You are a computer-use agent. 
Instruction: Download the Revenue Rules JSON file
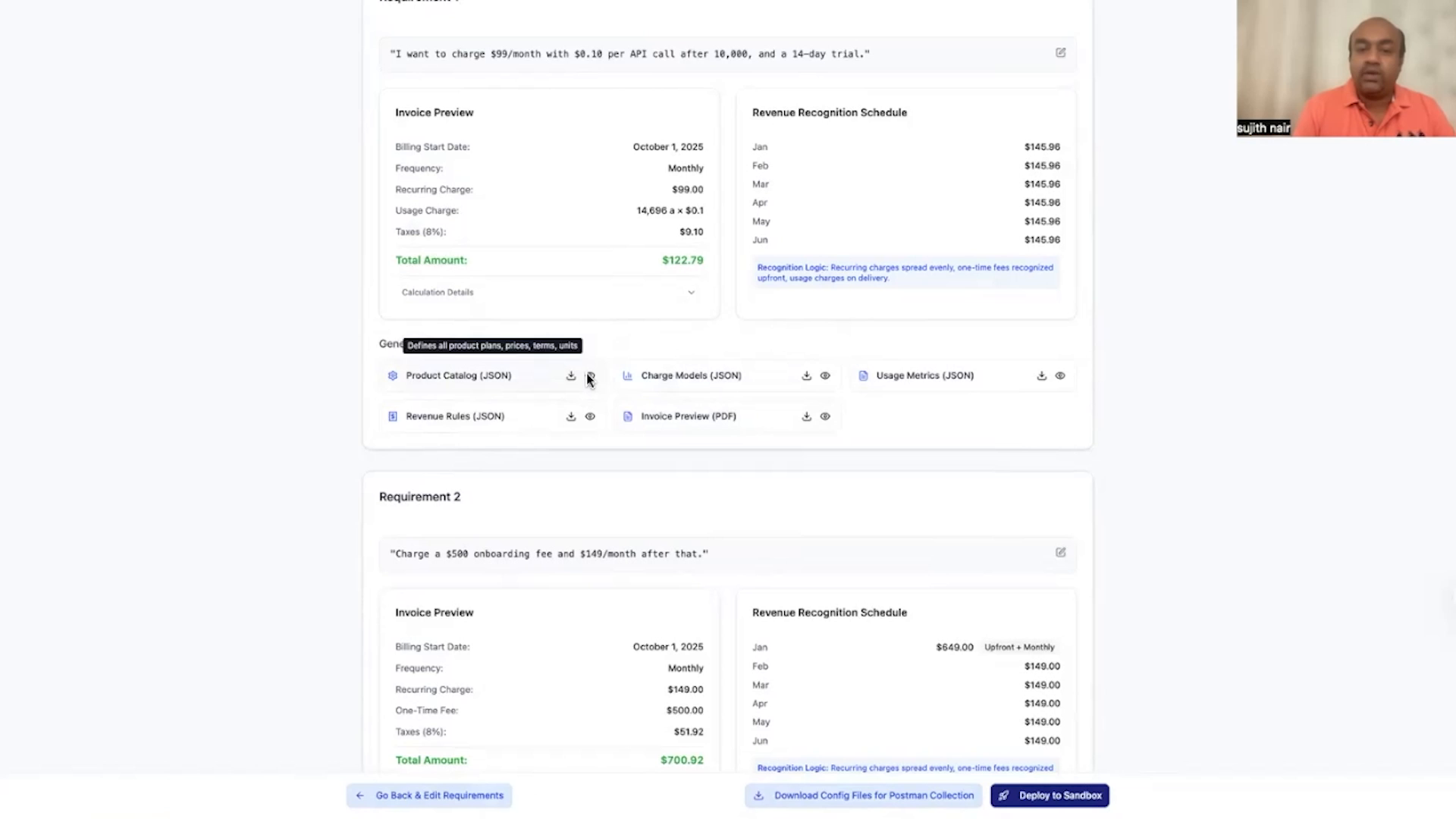(571, 416)
